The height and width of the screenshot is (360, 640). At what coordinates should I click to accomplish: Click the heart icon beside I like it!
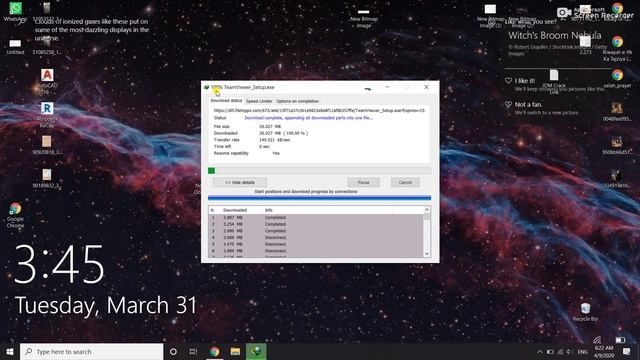click(x=508, y=81)
